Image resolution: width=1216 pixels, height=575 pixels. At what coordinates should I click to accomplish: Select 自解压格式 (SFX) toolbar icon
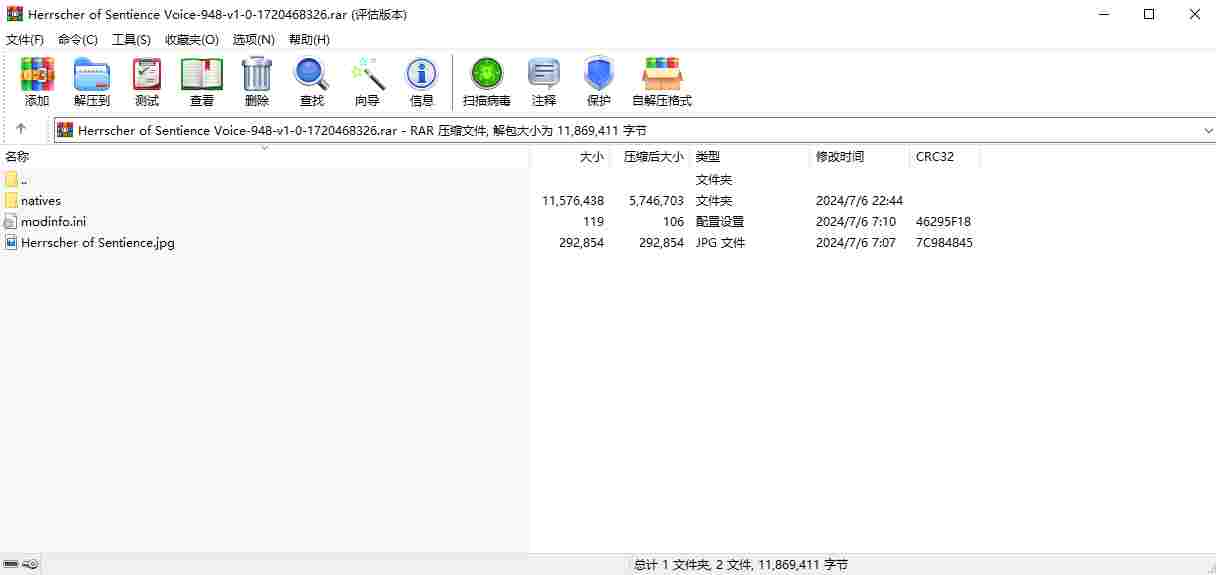click(x=662, y=74)
